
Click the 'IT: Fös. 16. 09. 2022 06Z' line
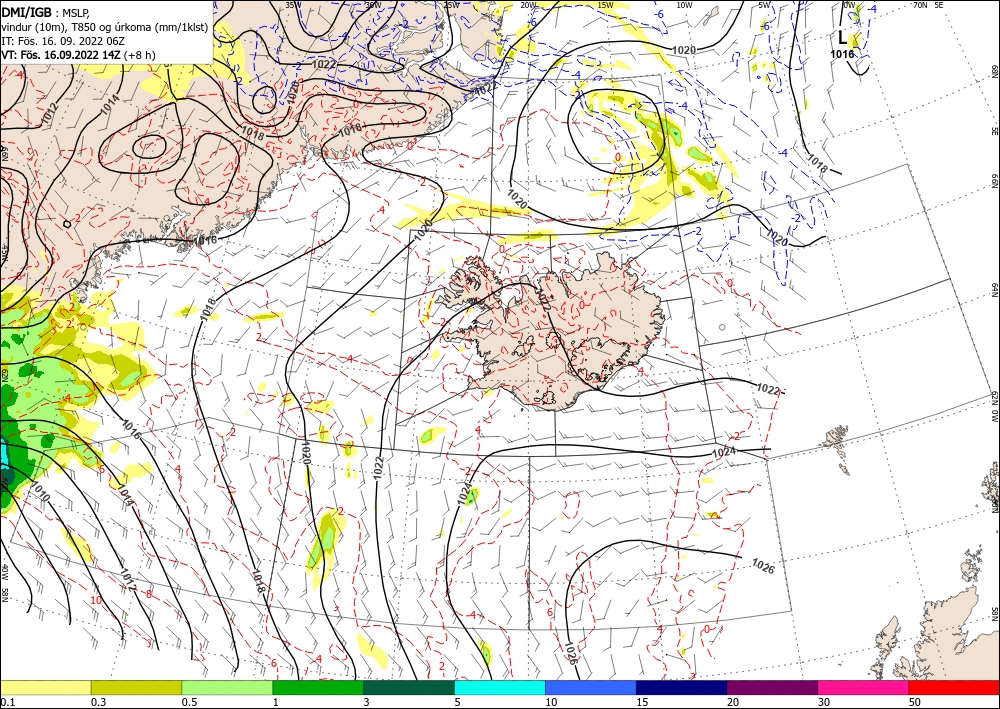pos(62,41)
